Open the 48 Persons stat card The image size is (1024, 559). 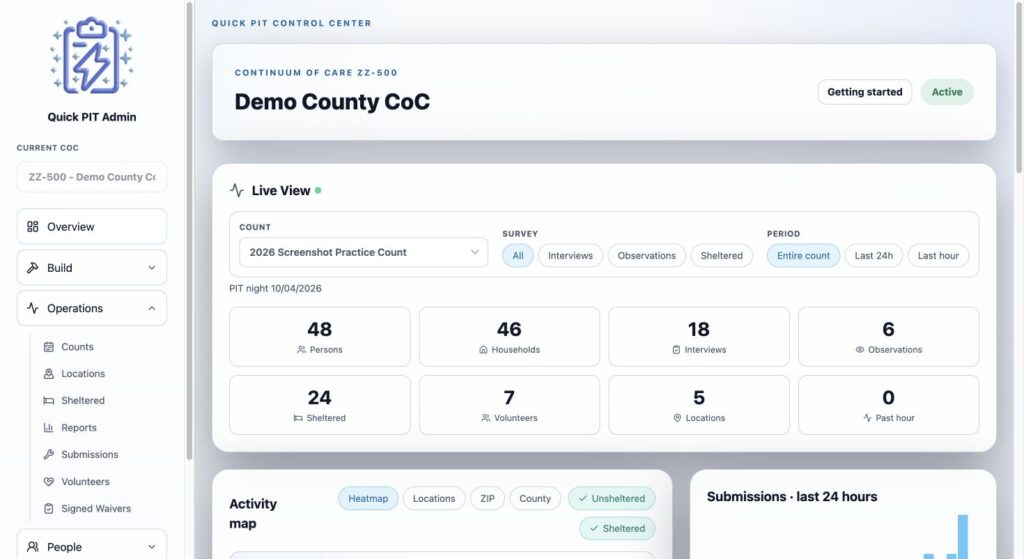(x=319, y=337)
